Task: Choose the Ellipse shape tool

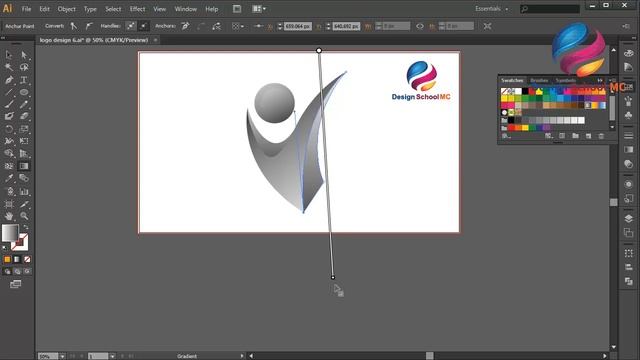Action: pyautogui.click(x=24, y=92)
